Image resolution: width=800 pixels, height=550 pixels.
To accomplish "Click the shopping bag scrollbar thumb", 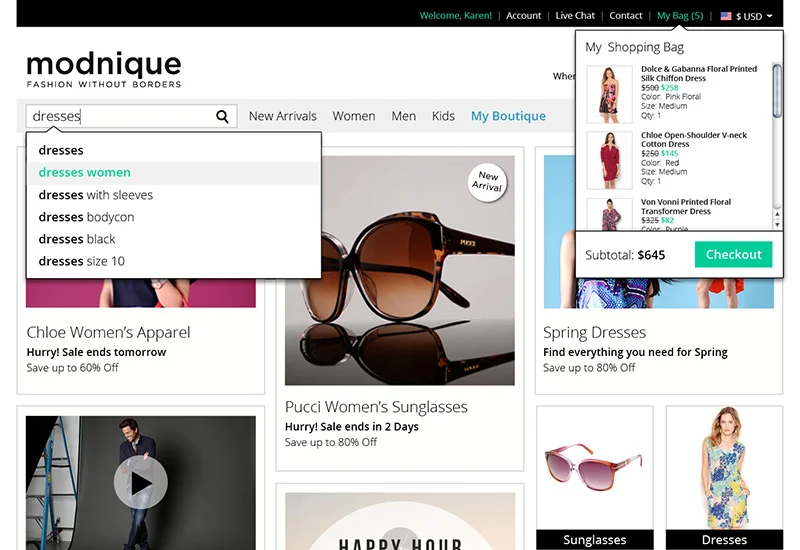I will pos(777,91).
